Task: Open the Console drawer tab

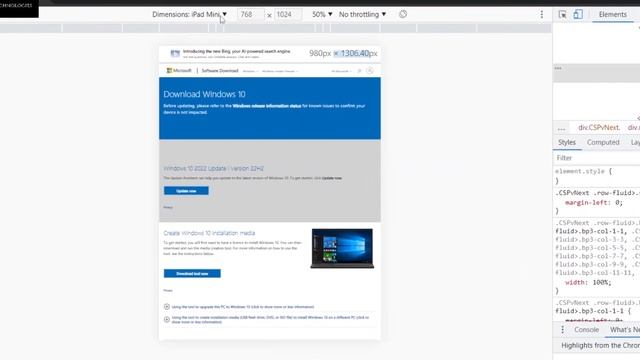Action: (587, 330)
